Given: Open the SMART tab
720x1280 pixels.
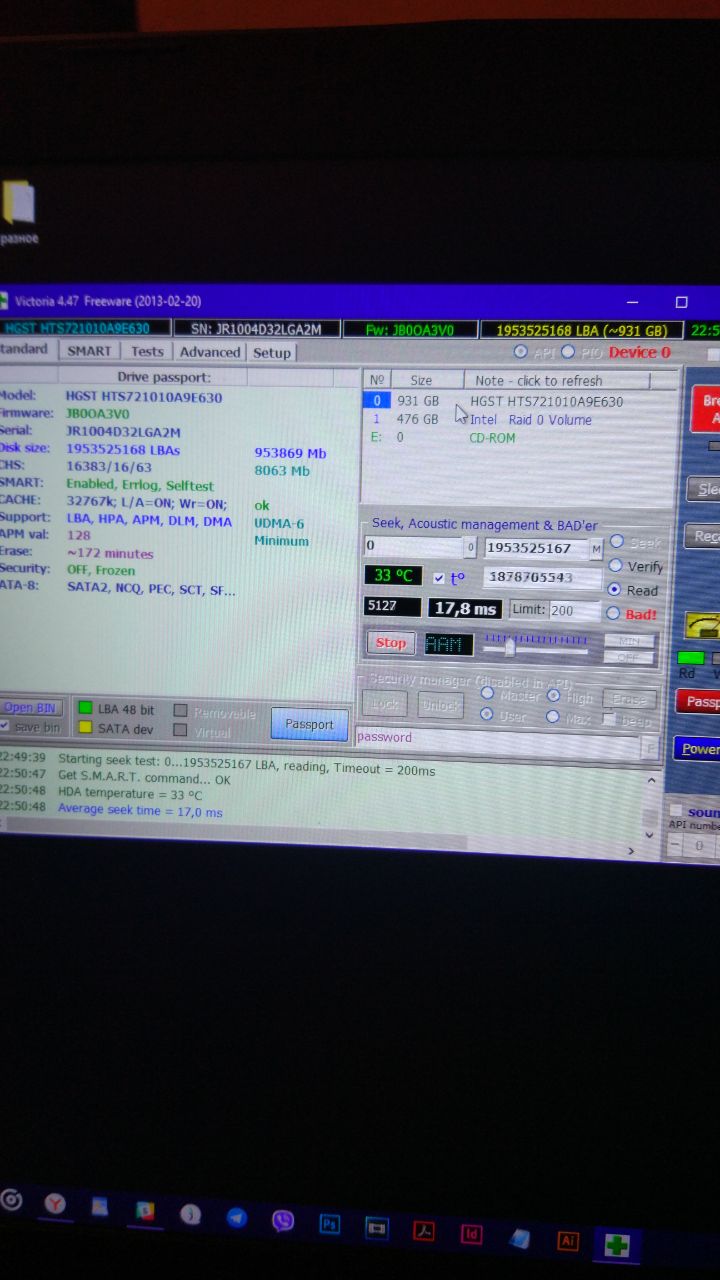Looking at the screenshot, I should pyautogui.click(x=89, y=351).
